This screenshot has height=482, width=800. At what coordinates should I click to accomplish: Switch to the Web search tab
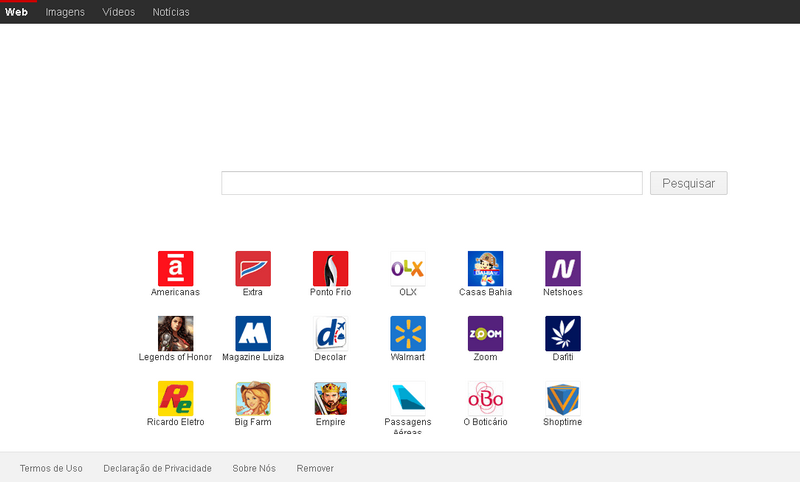16,12
